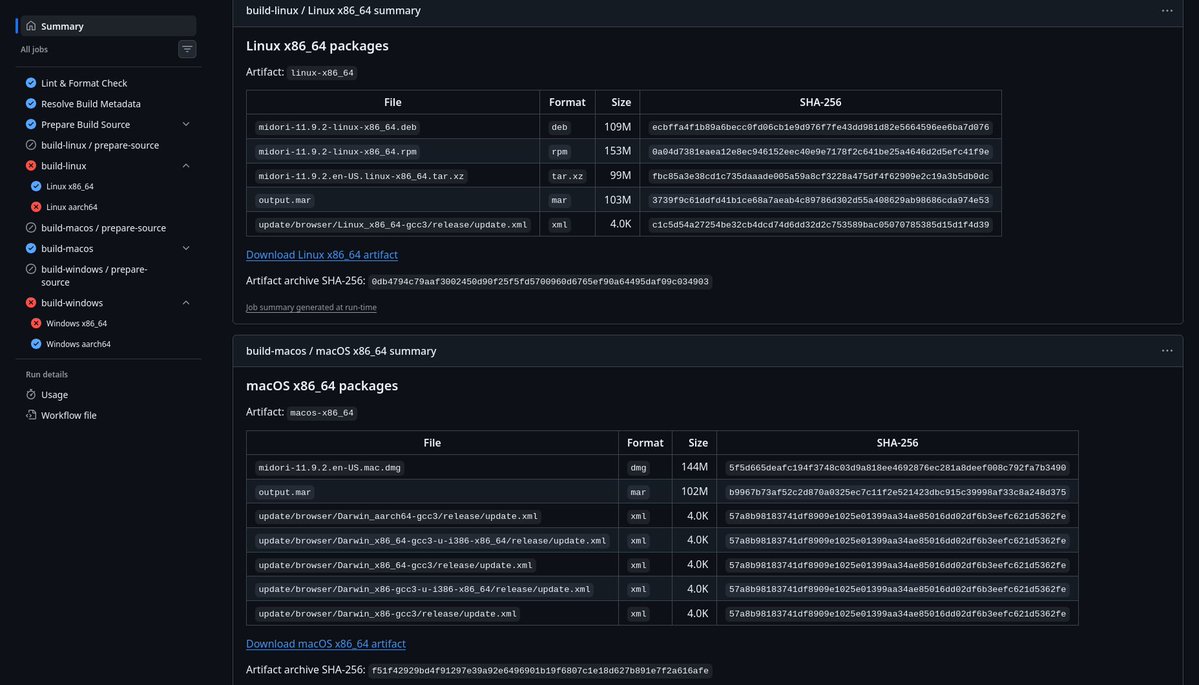Click the failed icon beside build-windows
Viewport: 1199px width, 685px height.
pos(31,303)
